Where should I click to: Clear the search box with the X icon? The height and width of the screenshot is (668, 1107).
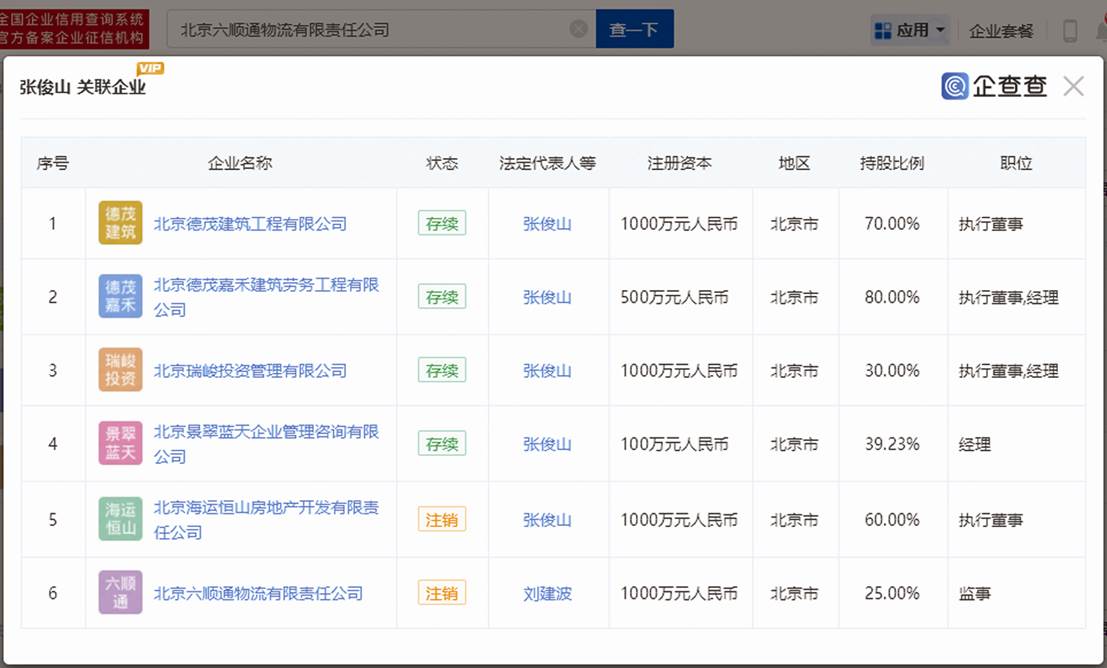click(578, 29)
